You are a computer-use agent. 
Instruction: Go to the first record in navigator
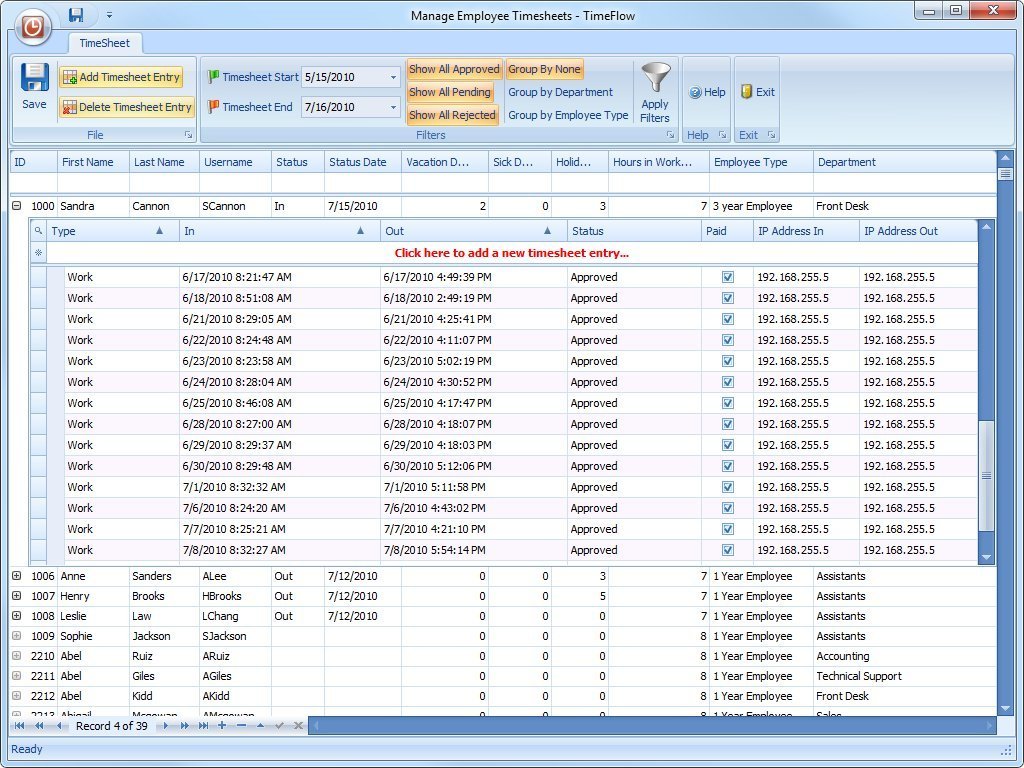20,726
